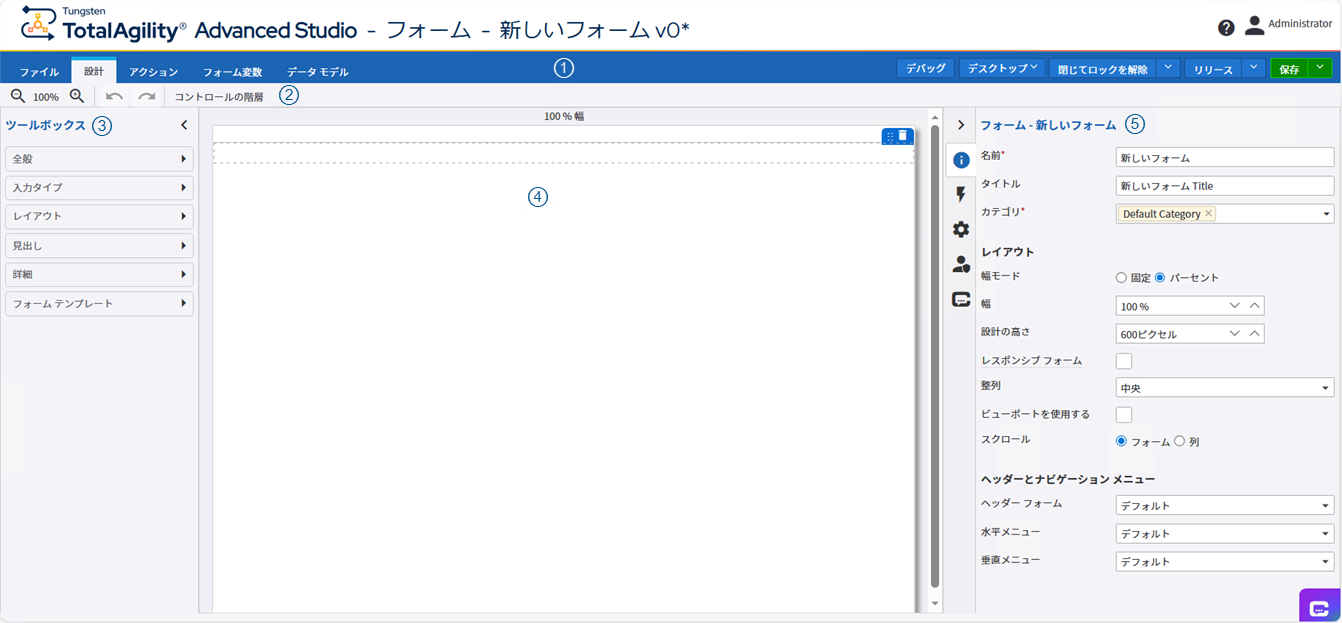Click the undo arrow icon
Image resolution: width=1342 pixels, height=623 pixels.
pos(113,96)
